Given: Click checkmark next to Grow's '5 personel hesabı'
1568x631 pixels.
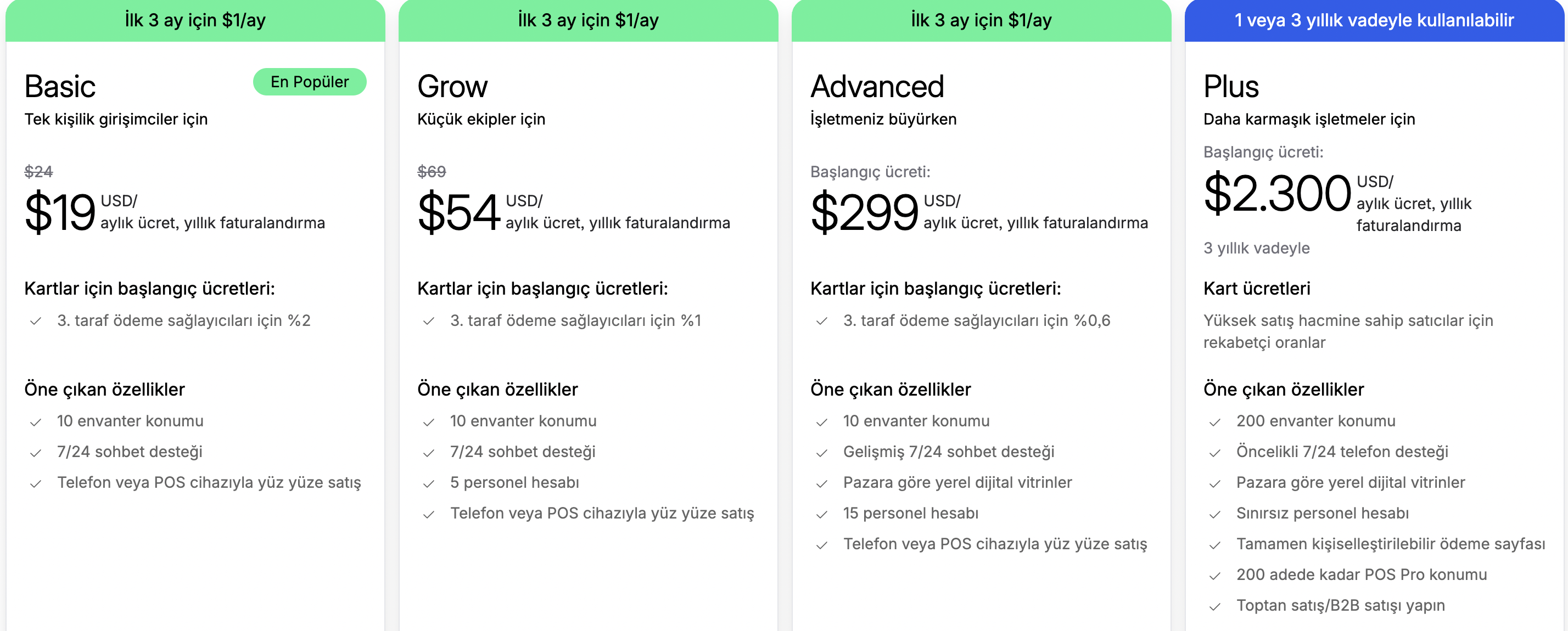Looking at the screenshot, I should pos(429,484).
